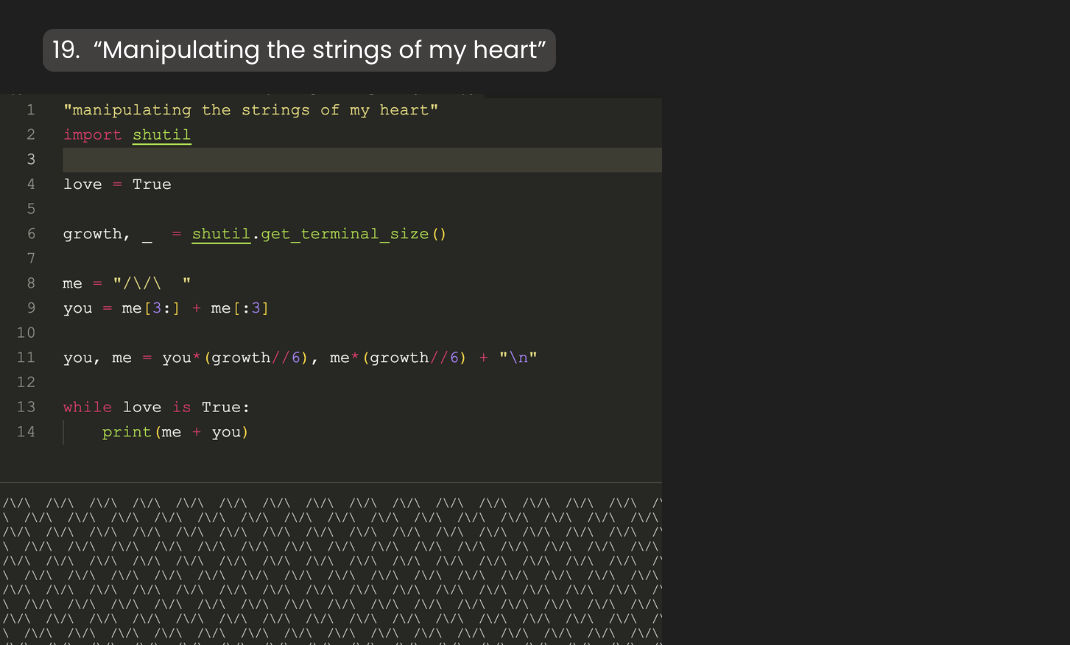Click line number 14 in the gutter

pyautogui.click(x=26, y=432)
